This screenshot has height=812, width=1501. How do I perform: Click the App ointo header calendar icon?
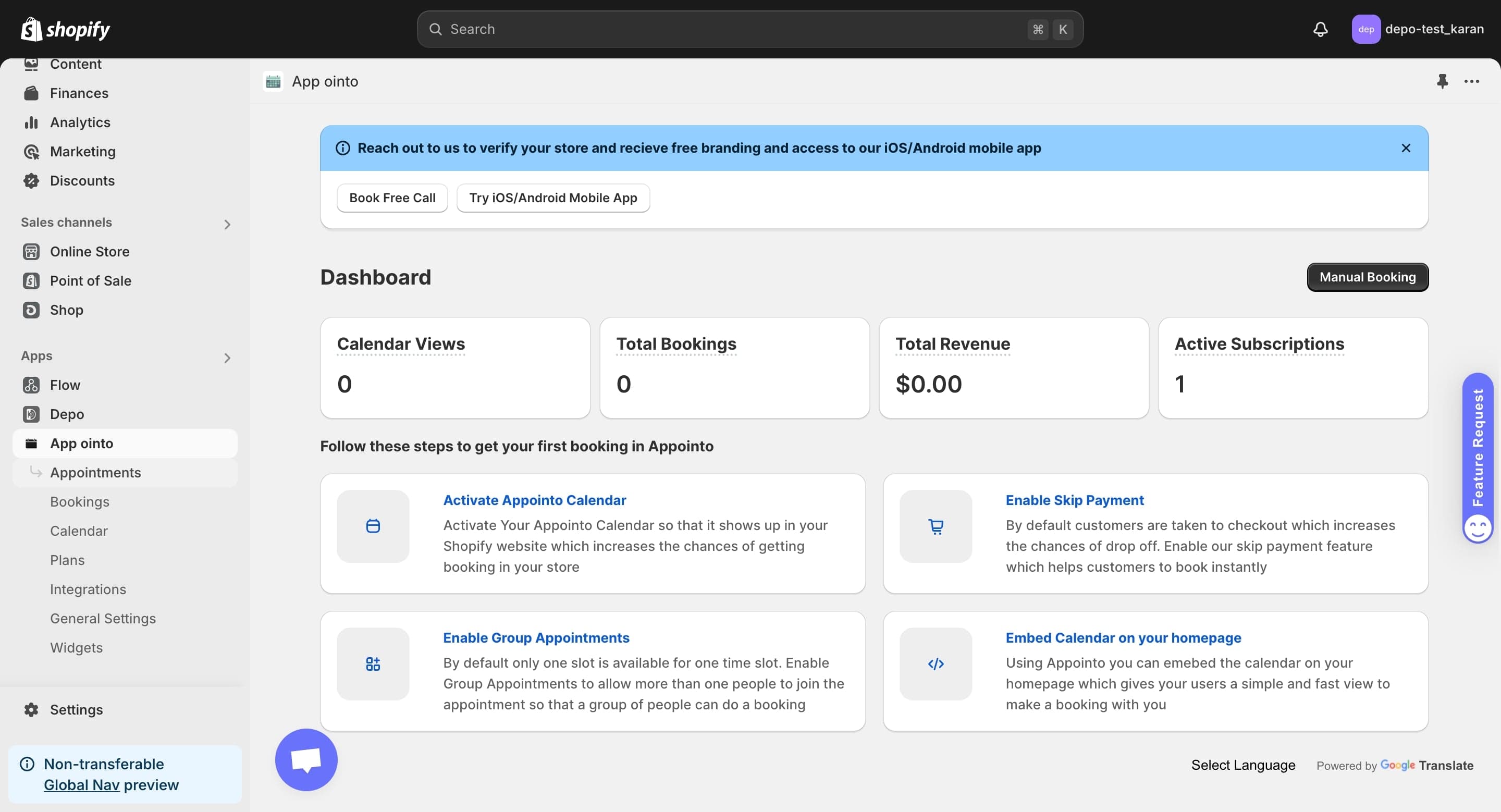[273, 81]
